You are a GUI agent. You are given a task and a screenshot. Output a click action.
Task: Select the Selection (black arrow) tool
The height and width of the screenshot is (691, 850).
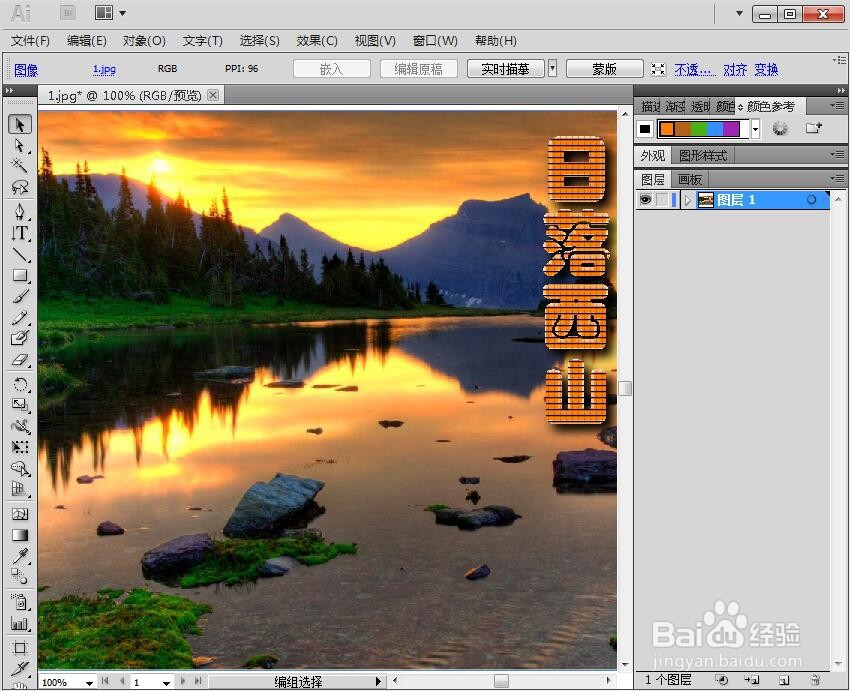coord(20,124)
